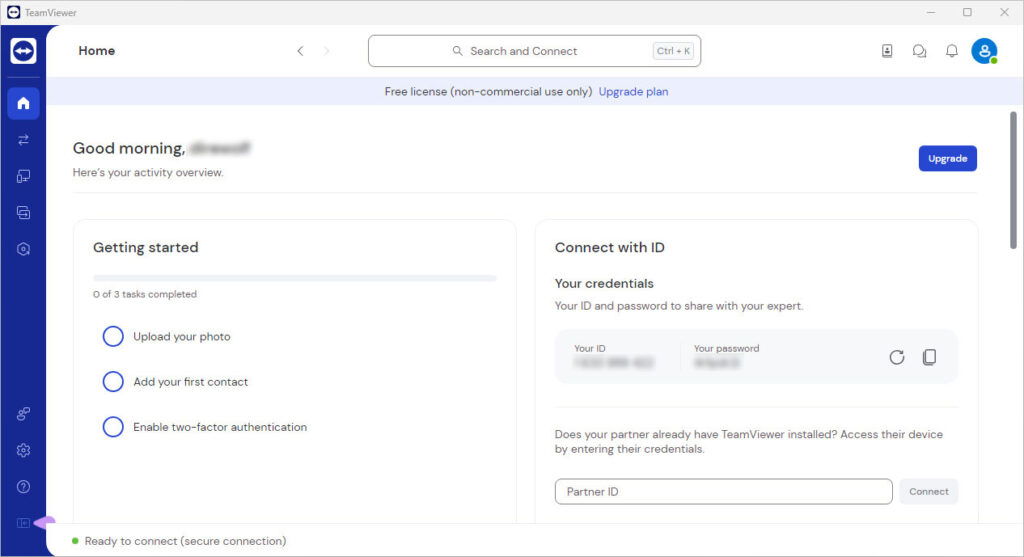
Task: Open the user profile avatar
Action: (x=984, y=51)
